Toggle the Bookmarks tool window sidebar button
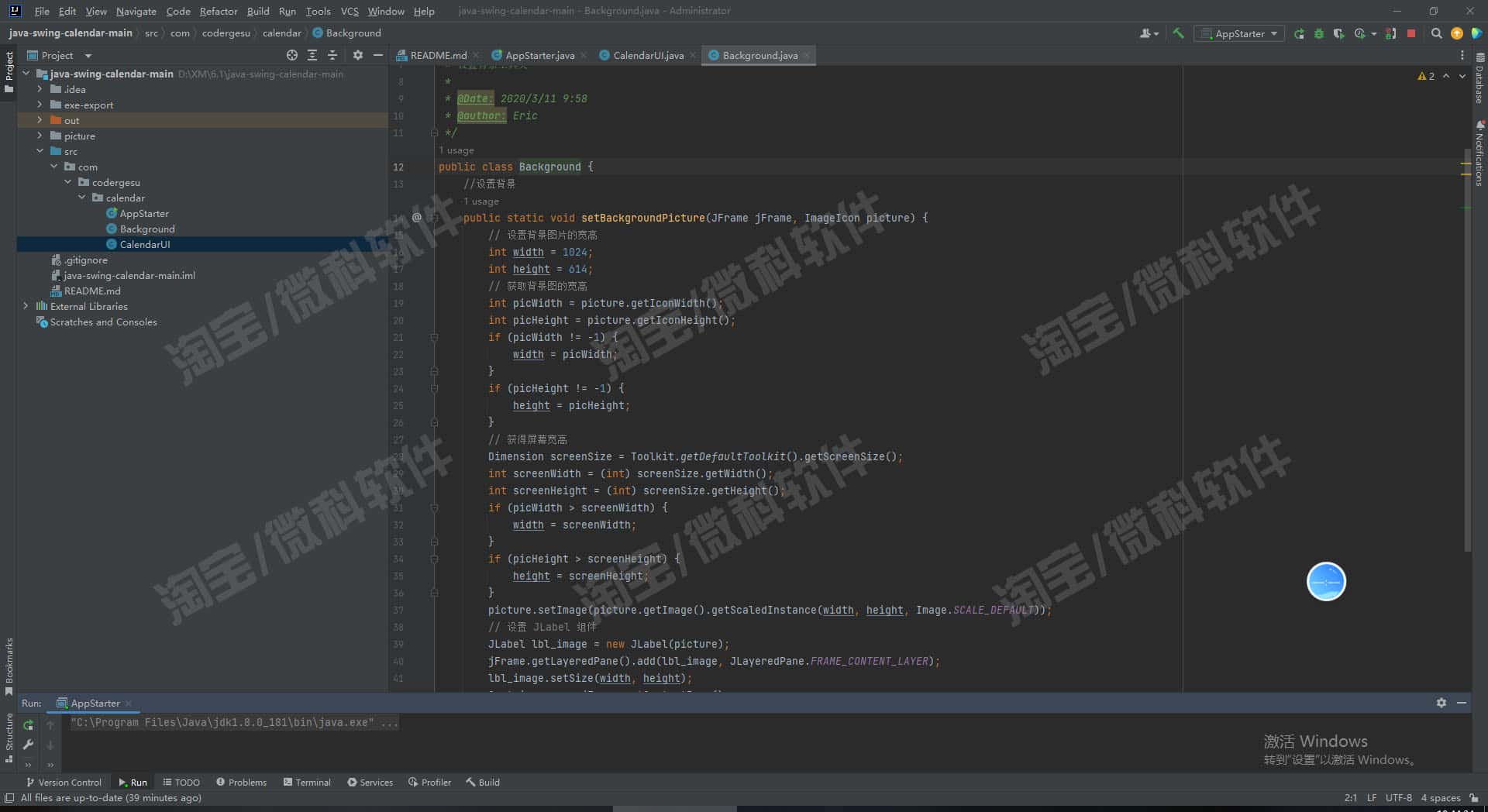This screenshot has width=1488, height=812. click(x=9, y=665)
